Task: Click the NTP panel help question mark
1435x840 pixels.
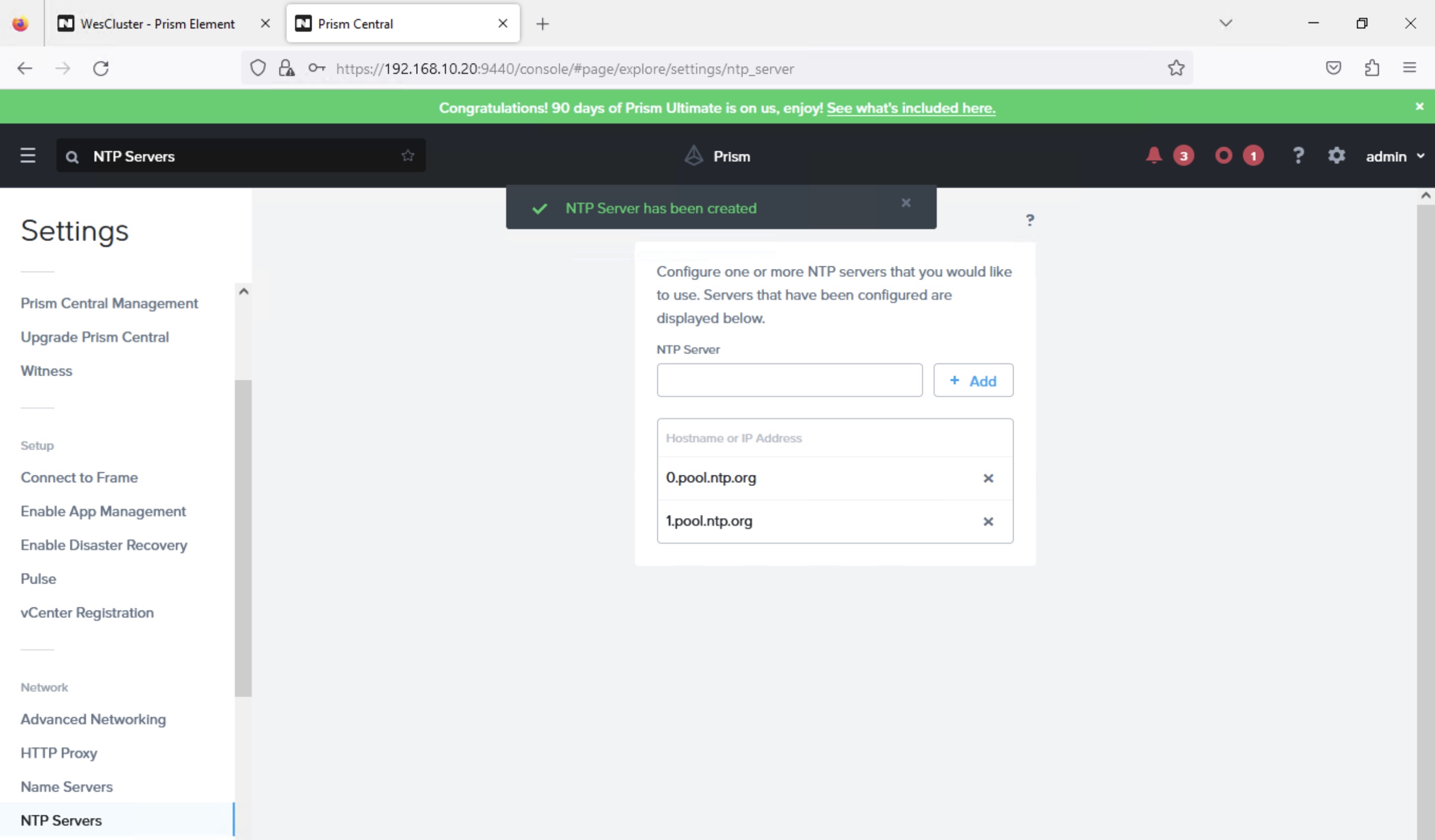Action: tap(1029, 221)
